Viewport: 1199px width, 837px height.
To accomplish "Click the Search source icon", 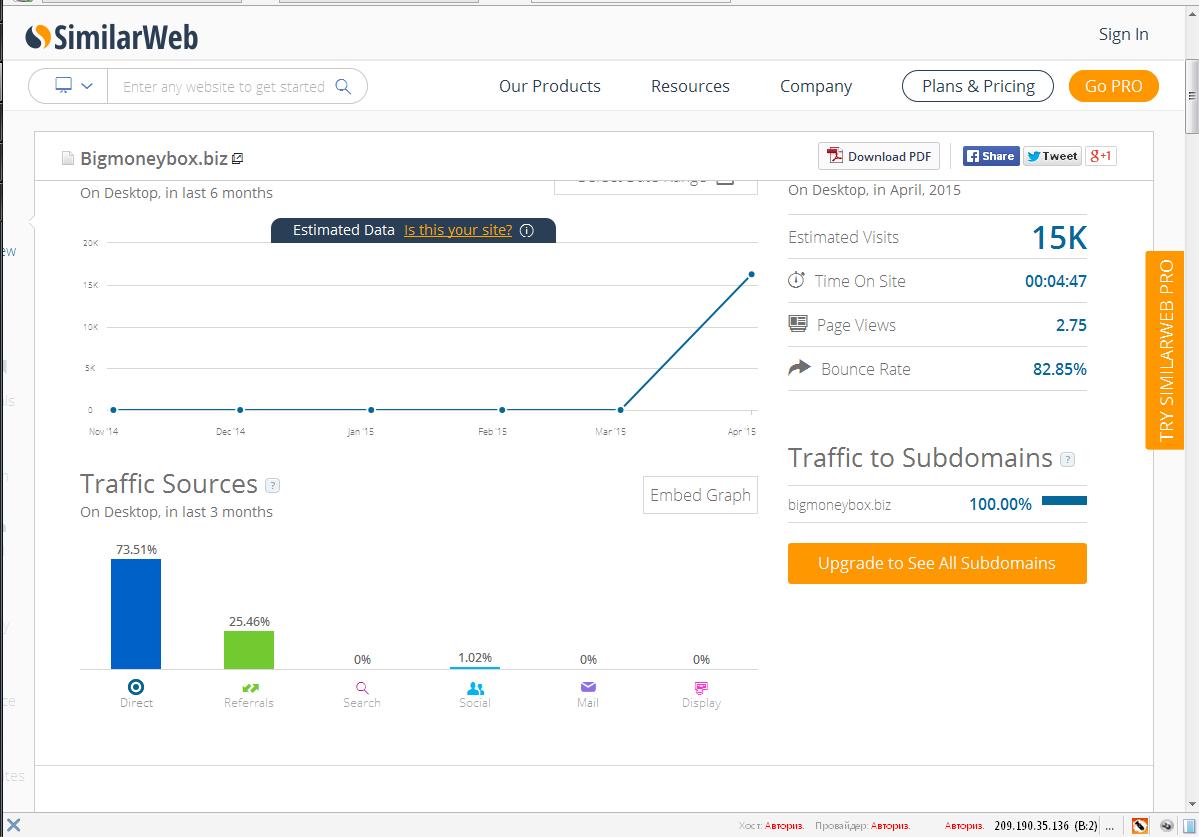I will tap(362, 688).
